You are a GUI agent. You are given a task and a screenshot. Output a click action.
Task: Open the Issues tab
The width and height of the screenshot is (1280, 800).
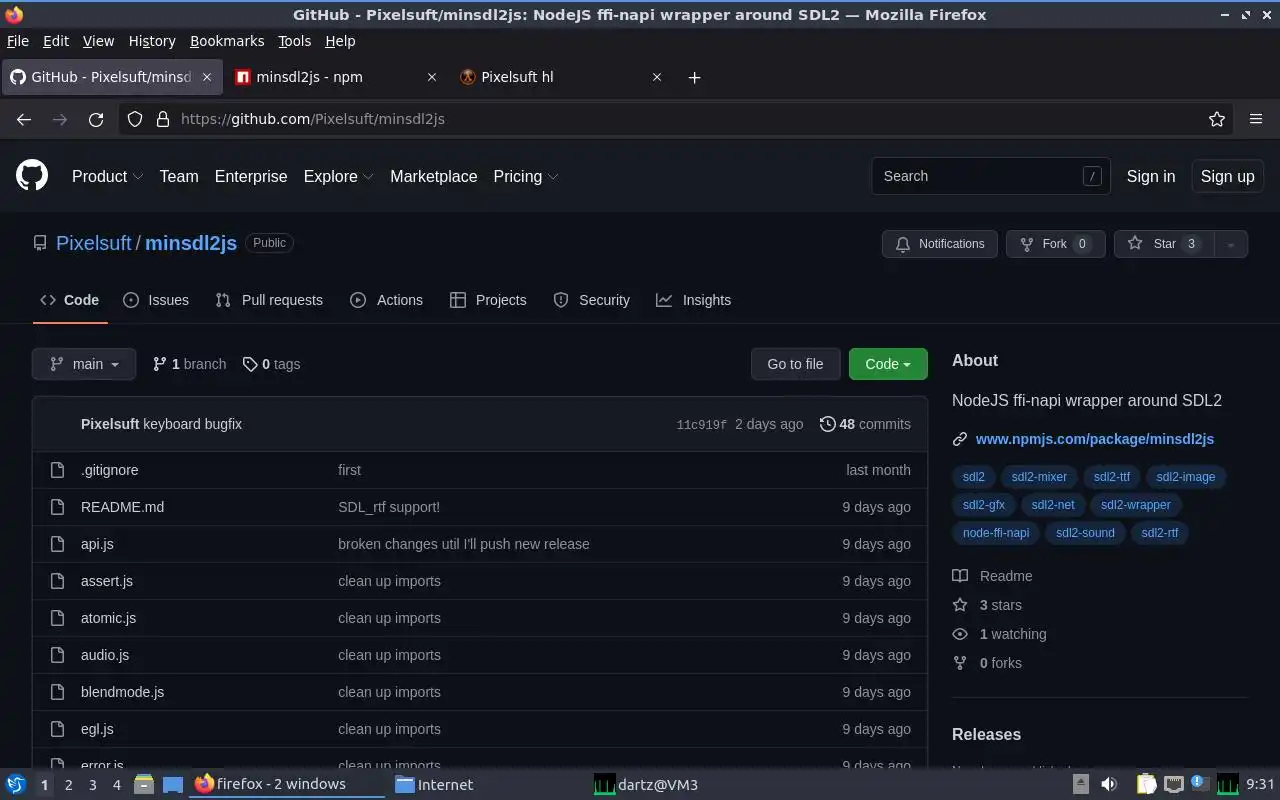[156, 300]
